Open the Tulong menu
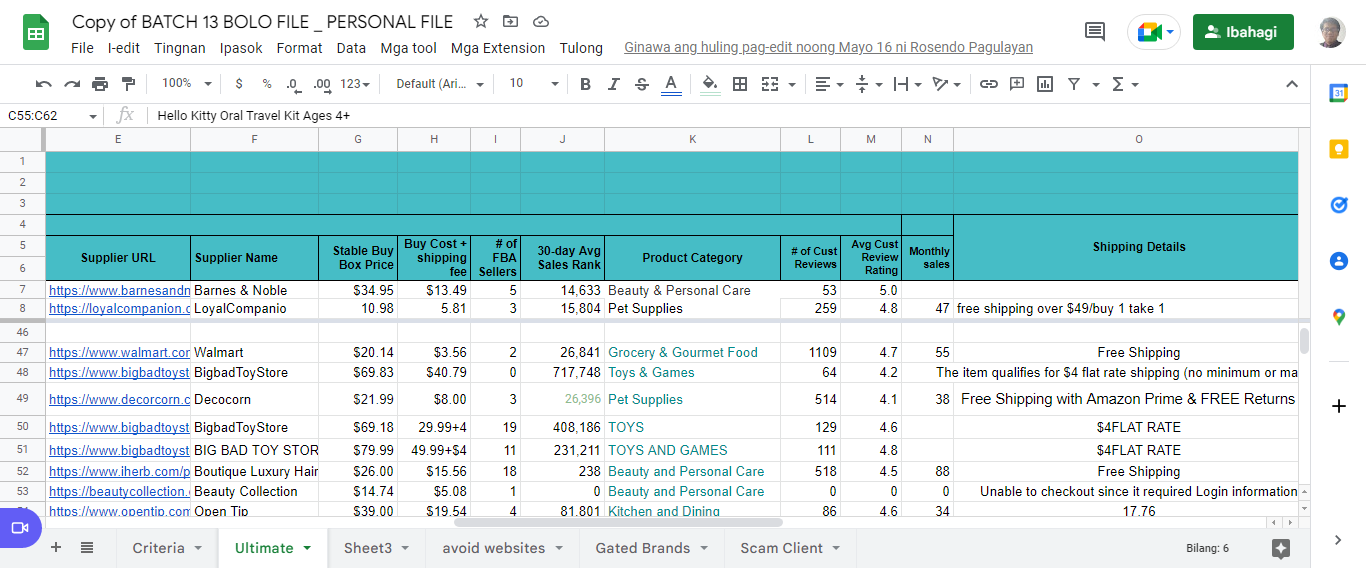The width and height of the screenshot is (1366, 568). click(581, 48)
